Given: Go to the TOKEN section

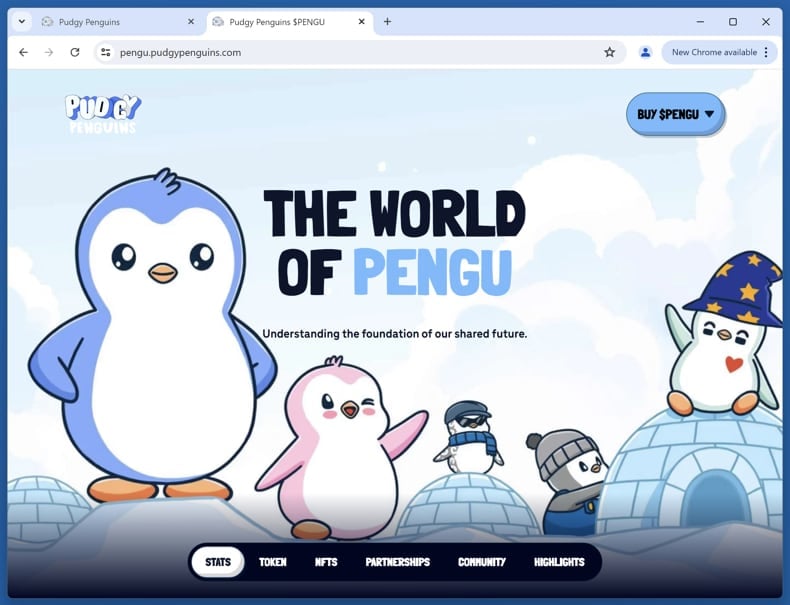Looking at the screenshot, I should [x=273, y=562].
